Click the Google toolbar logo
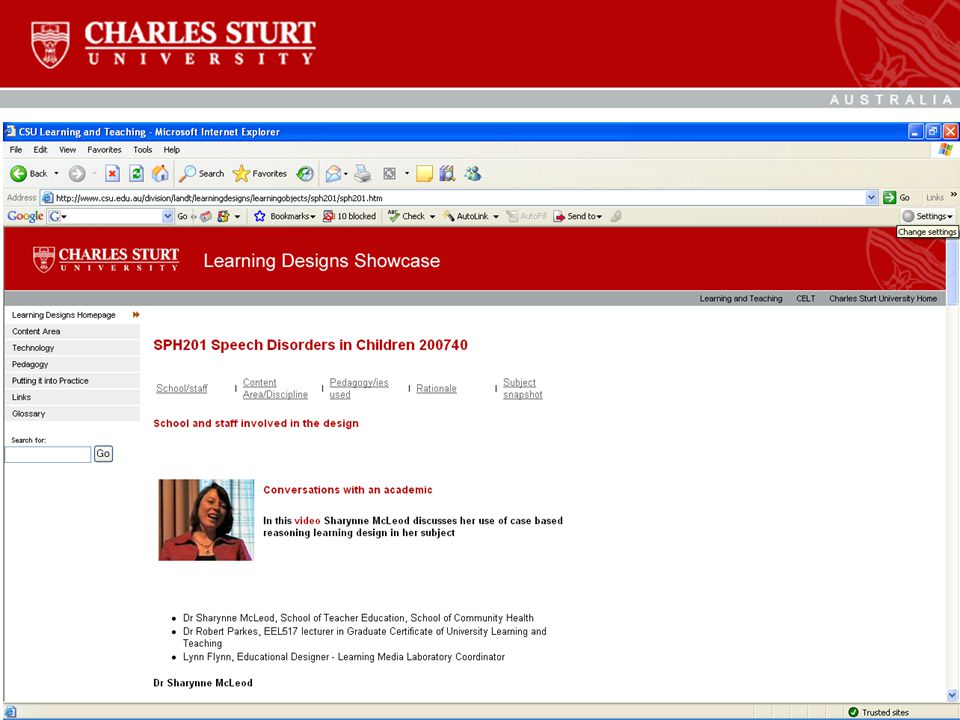 25,216
